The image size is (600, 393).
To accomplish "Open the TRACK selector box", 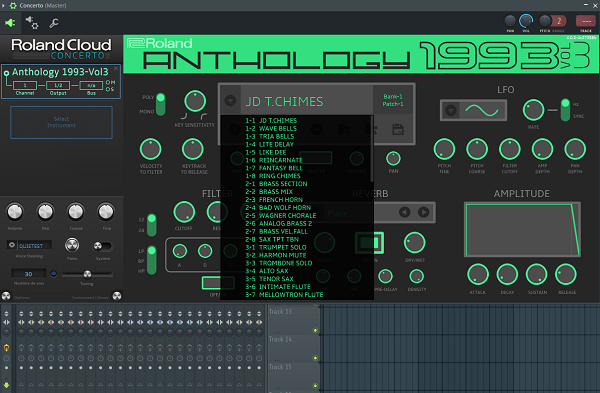I will click(x=585, y=21).
